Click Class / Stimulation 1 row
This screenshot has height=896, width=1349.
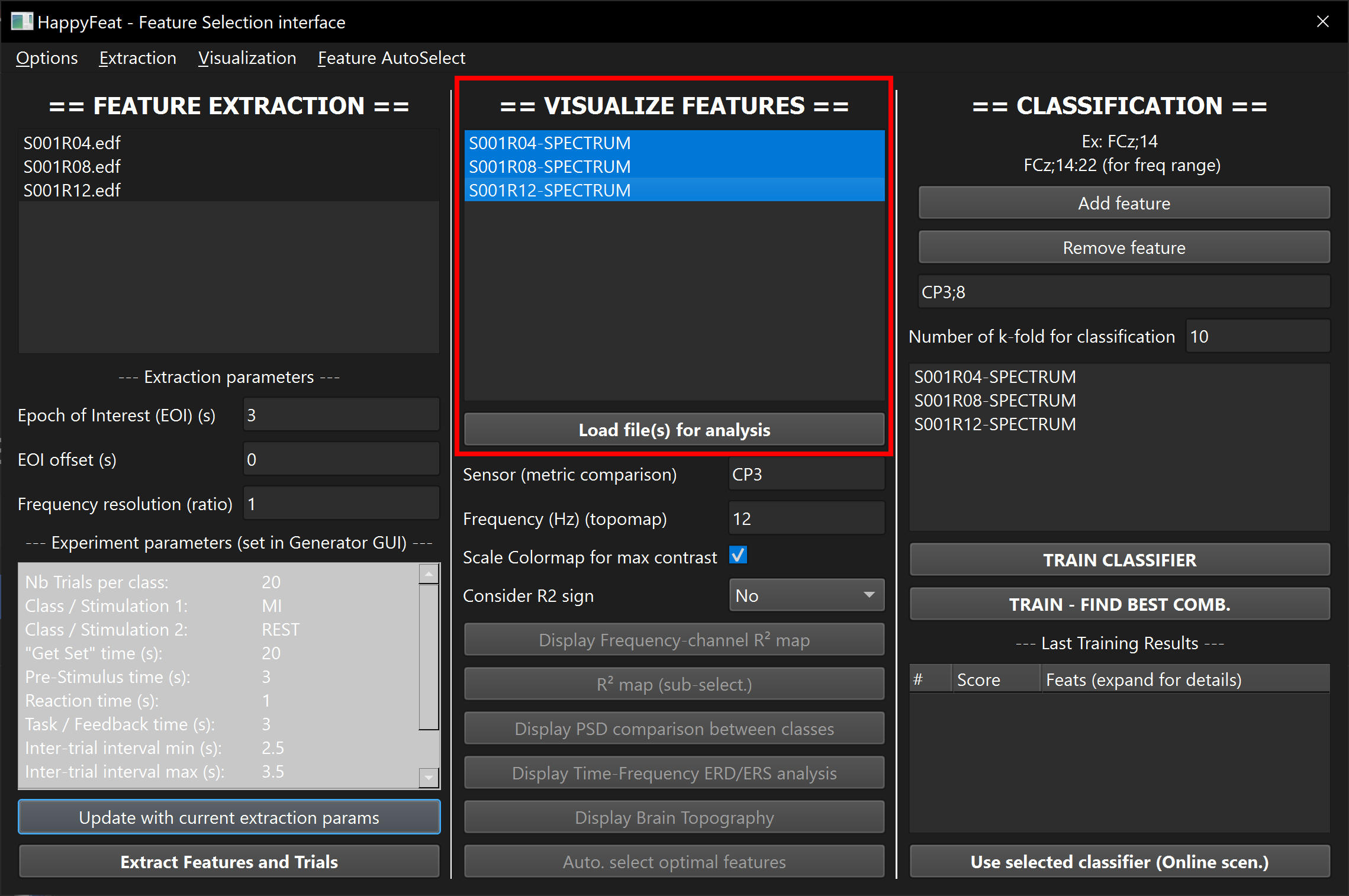pos(218,605)
